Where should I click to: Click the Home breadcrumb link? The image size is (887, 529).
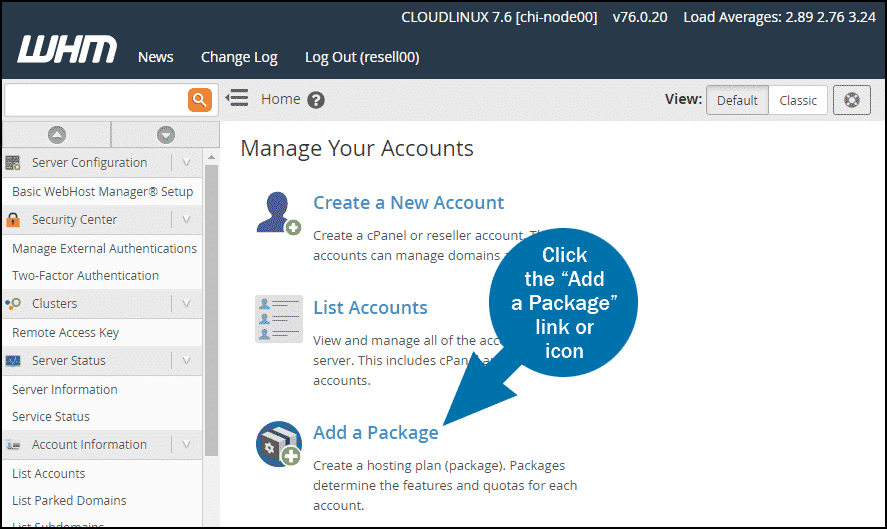coord(281,99)
